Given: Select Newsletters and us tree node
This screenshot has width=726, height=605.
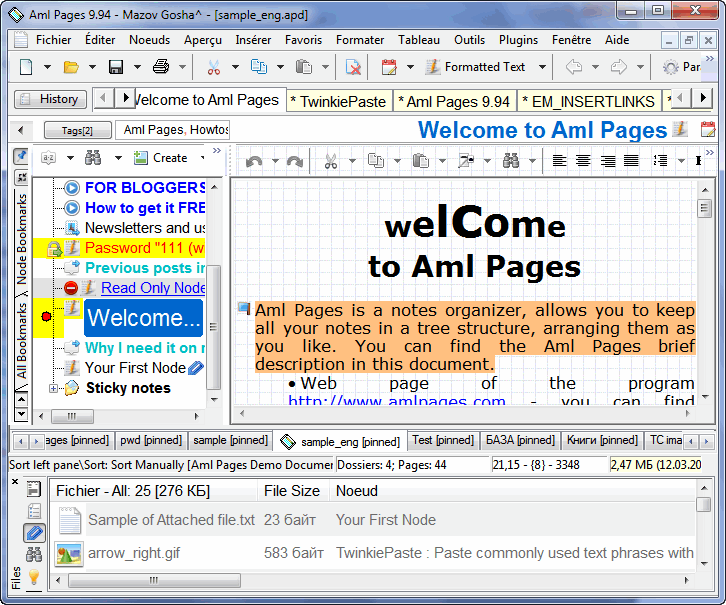Looking at the screenshot, I should pos(145,228).
